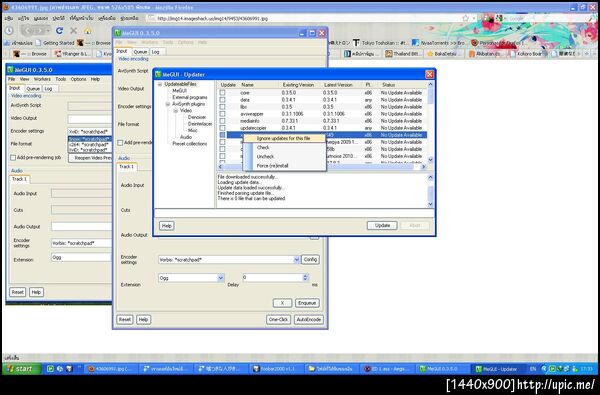The width and height of the screenshot is (600, 395).
Task: Enable Add pre-rendering job in front MeGUI window
Action: pyautogui.click(x=120, y=142)
